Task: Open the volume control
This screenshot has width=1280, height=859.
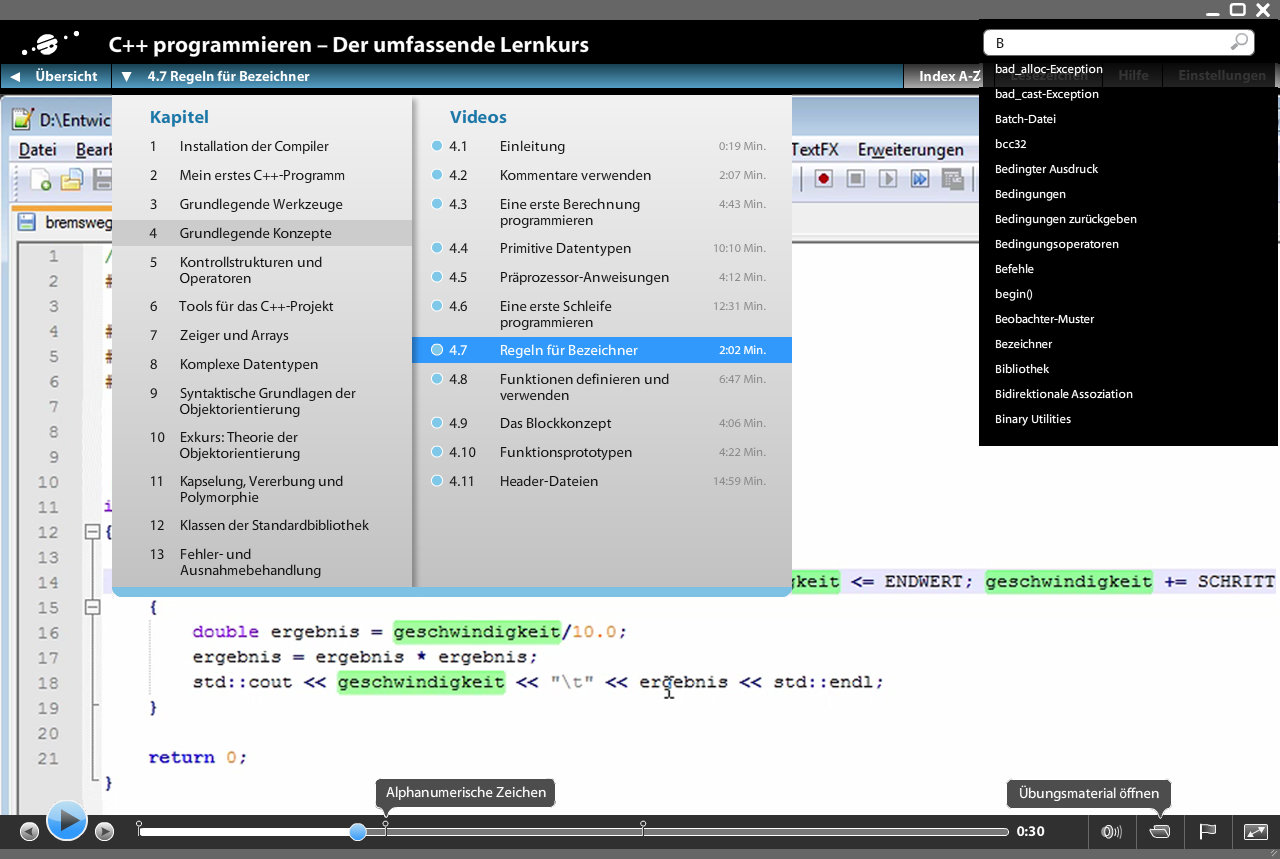Action: (x=1111, y=831)
